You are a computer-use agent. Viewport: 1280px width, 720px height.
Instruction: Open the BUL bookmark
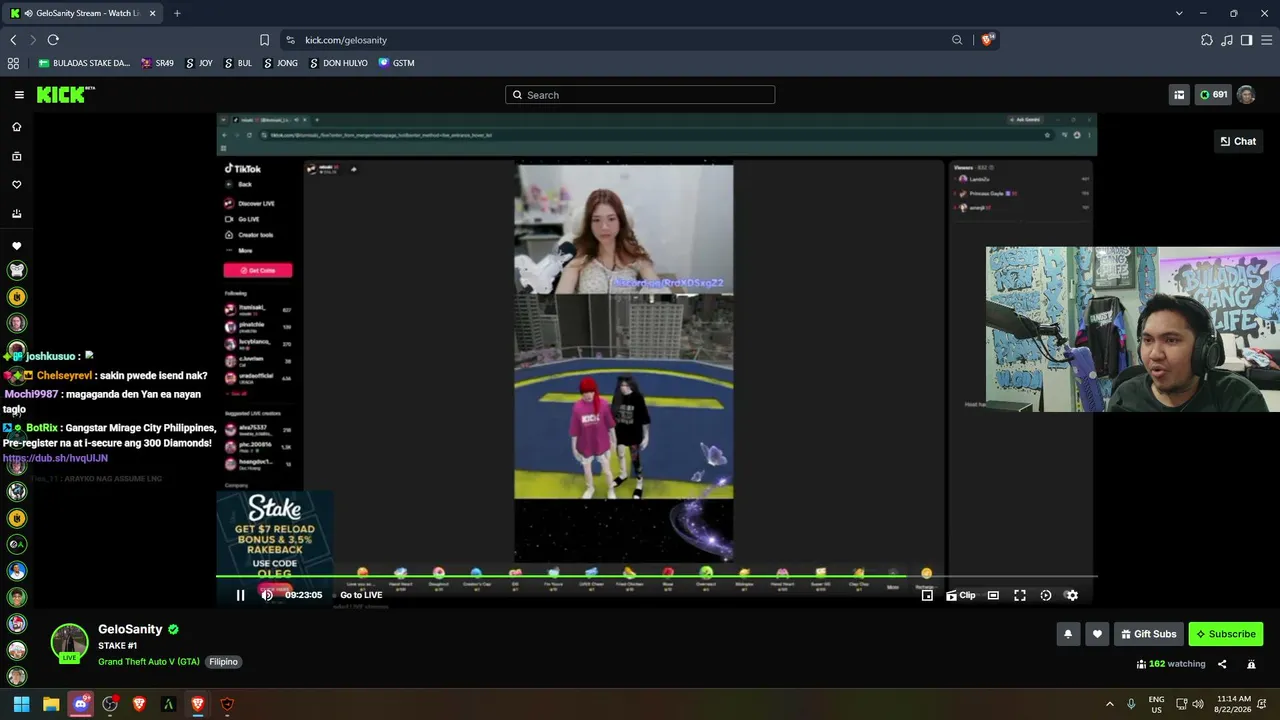(238, 63)
